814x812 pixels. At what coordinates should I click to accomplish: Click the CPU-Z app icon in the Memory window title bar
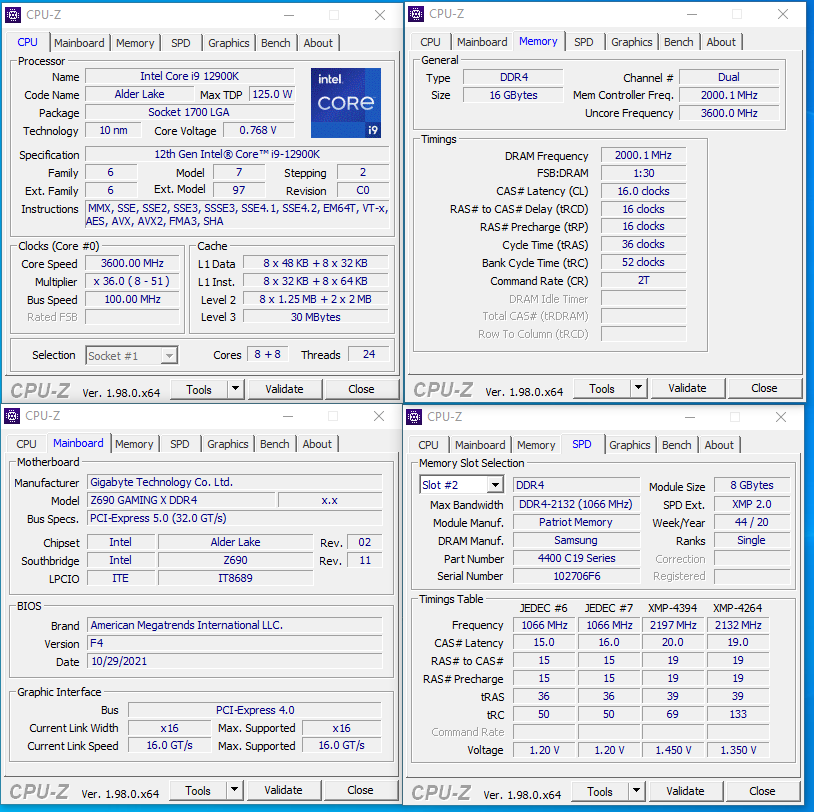click(x=416, y=13)
